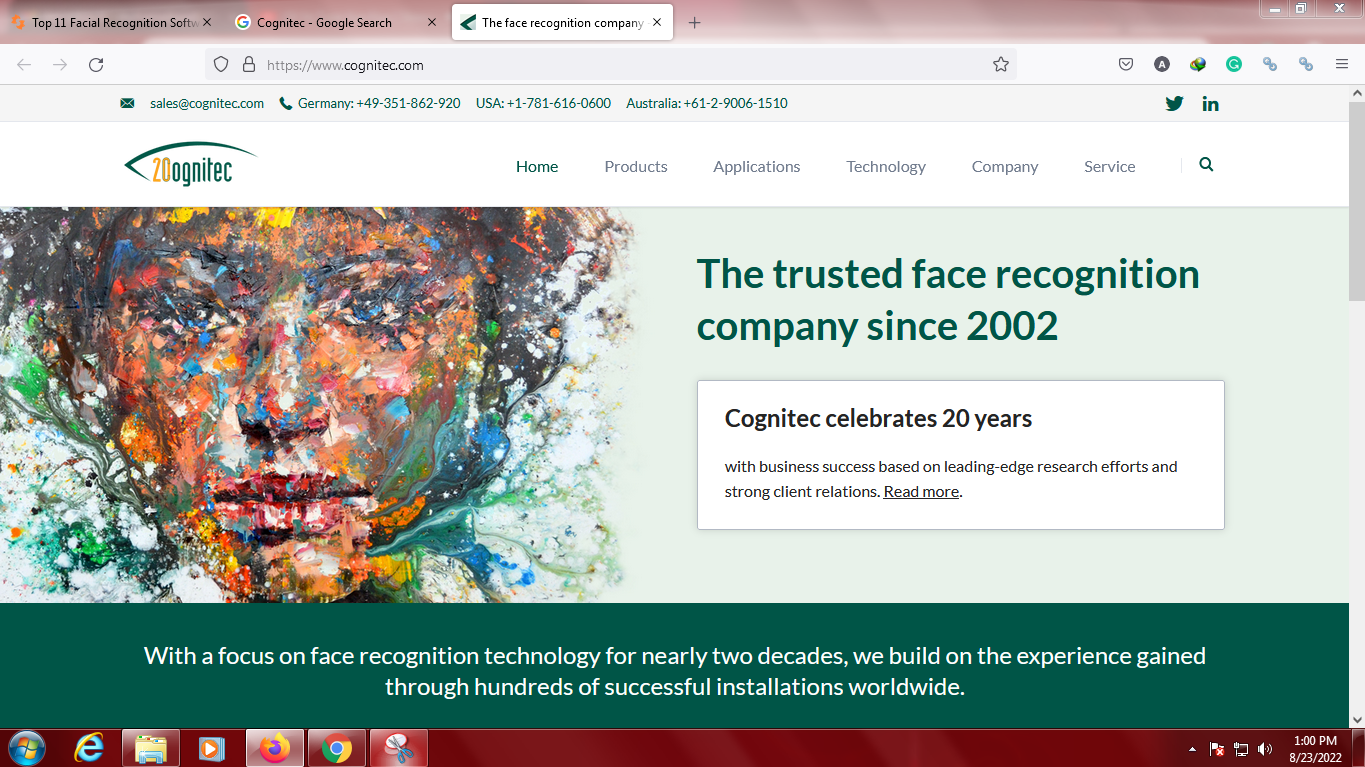Click the scrollbar up arrow

(1357, 93)
